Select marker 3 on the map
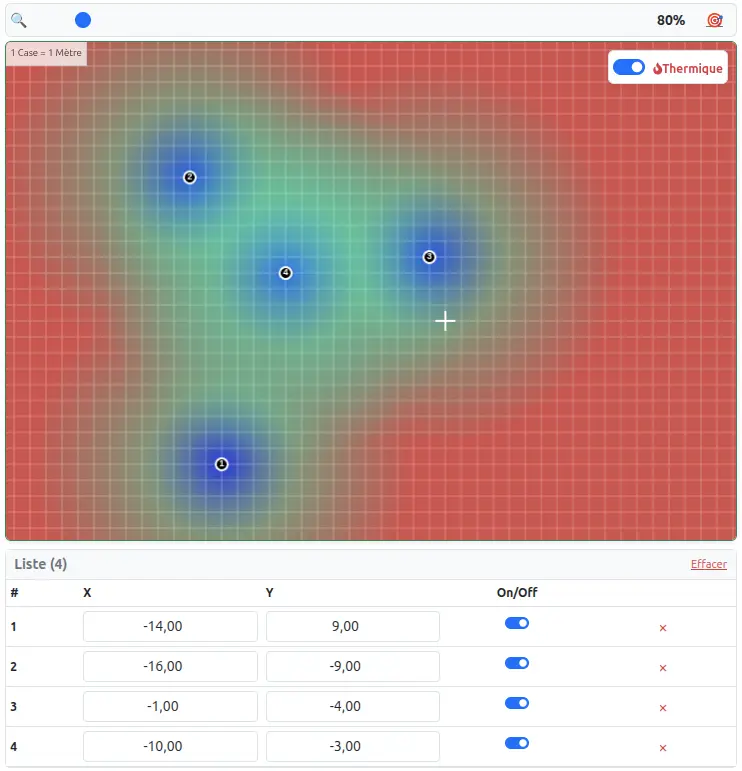The width and height of the screenshot is (742, 771). coord(429,257)
